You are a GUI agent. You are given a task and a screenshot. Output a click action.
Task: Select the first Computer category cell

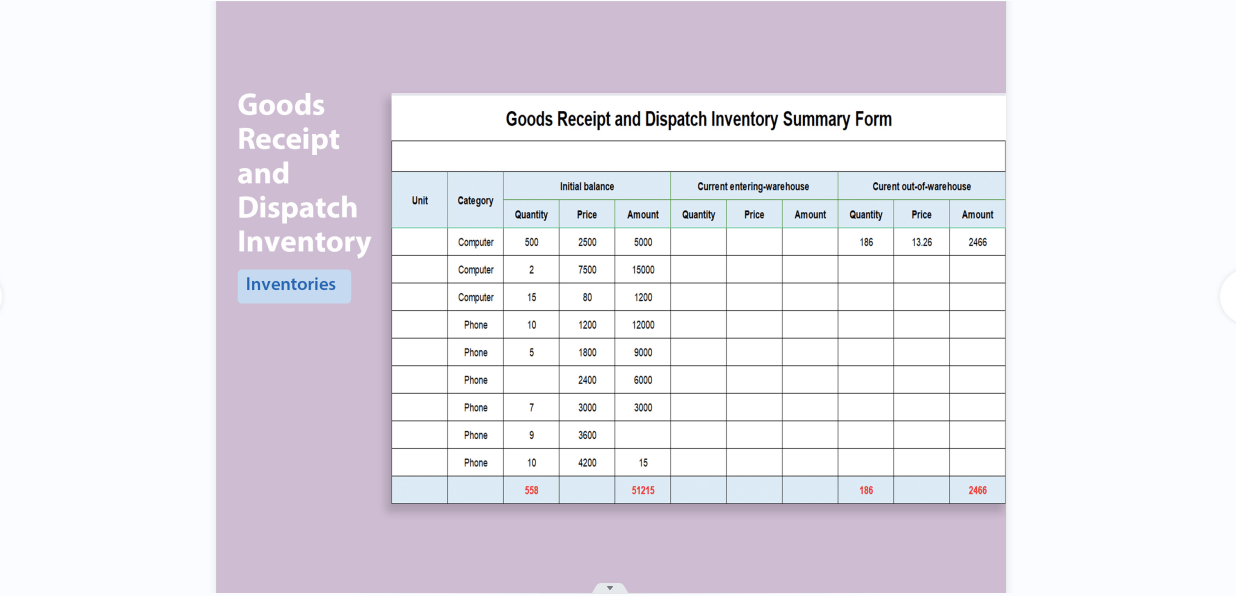tap(475, 241)
